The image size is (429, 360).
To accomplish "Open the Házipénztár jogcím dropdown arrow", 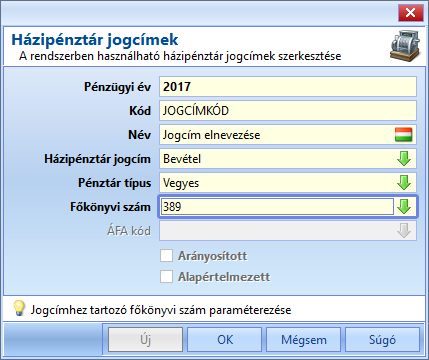I will point(404,159).
